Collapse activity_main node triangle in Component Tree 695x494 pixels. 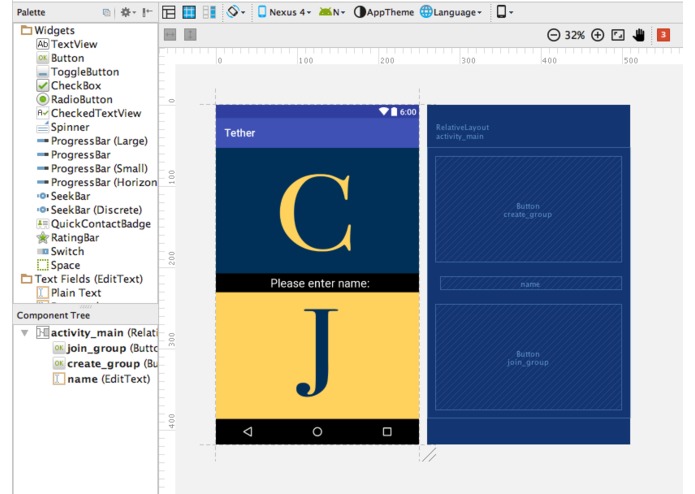click(x=25, y=333)
